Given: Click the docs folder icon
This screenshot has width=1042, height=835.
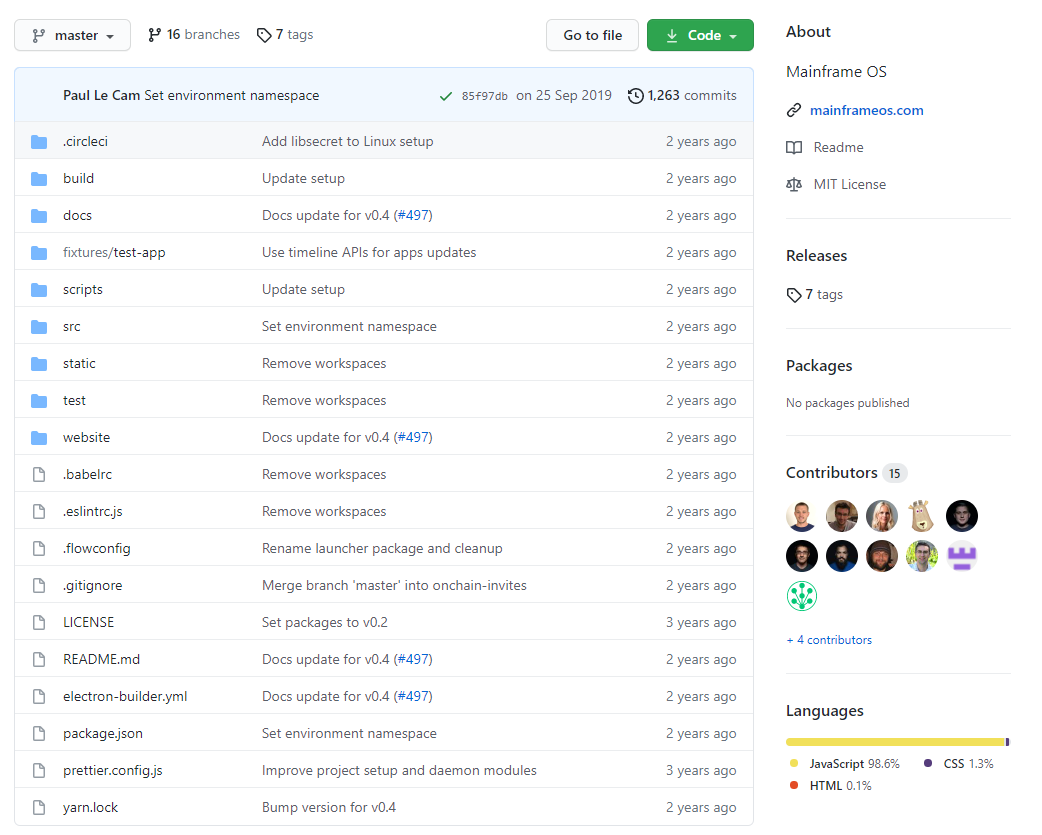Looking at the screenshot, I should [39, 216].
